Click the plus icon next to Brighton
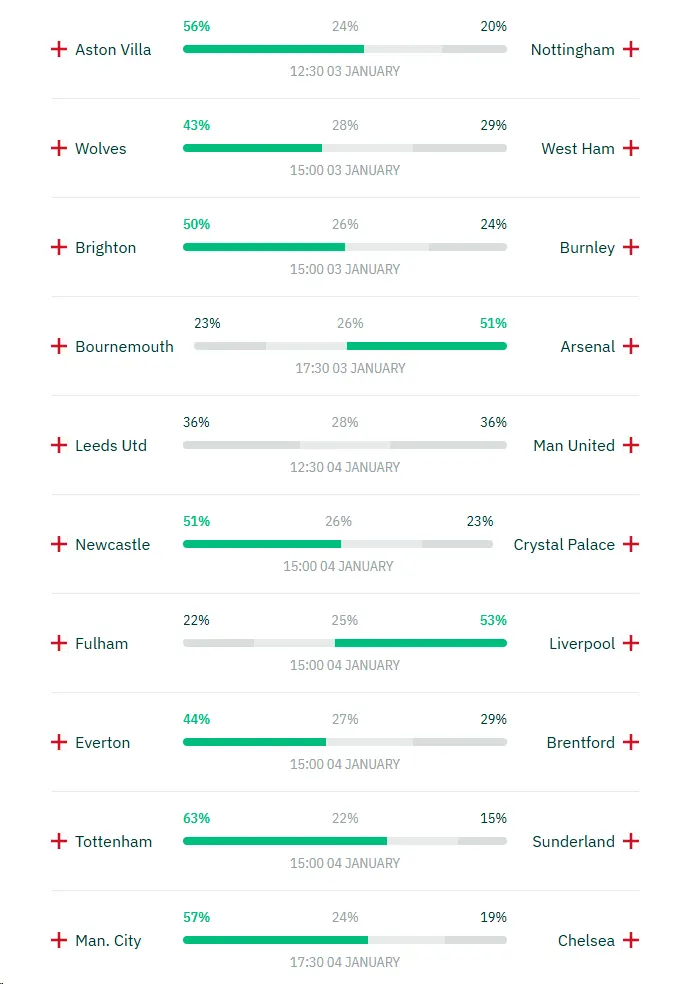The width and height of the screenshot is (683, 984). (x=59, y=246)
